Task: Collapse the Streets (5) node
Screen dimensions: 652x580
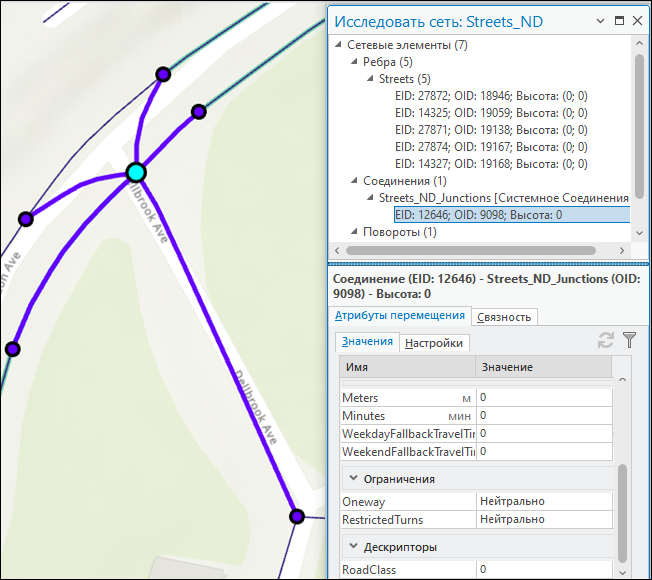Action: click(x=370, y=78)
